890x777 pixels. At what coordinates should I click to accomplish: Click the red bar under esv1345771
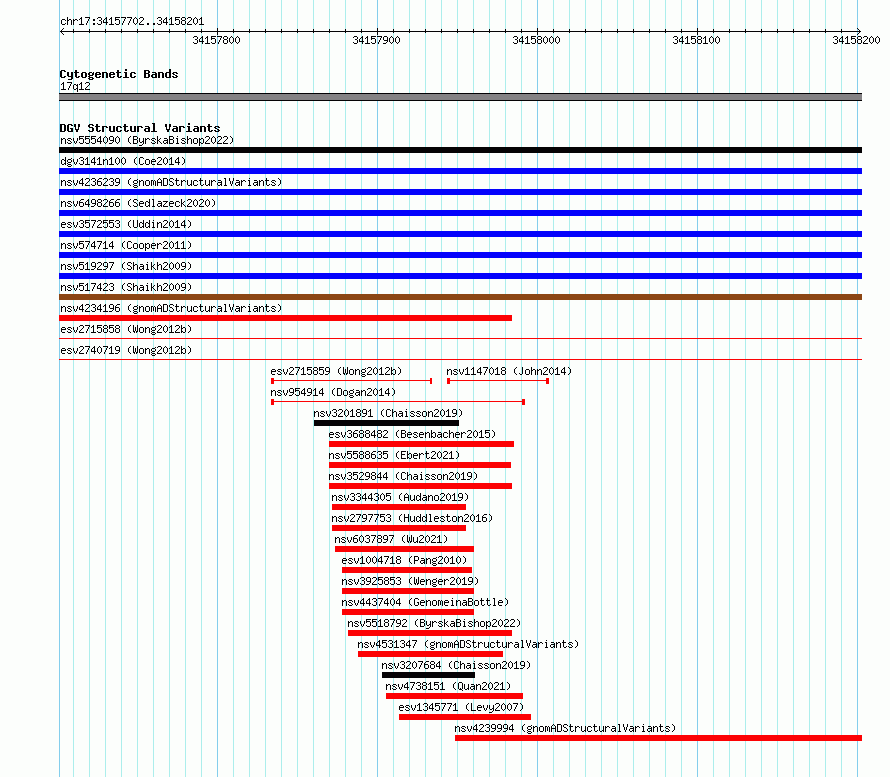465,717
